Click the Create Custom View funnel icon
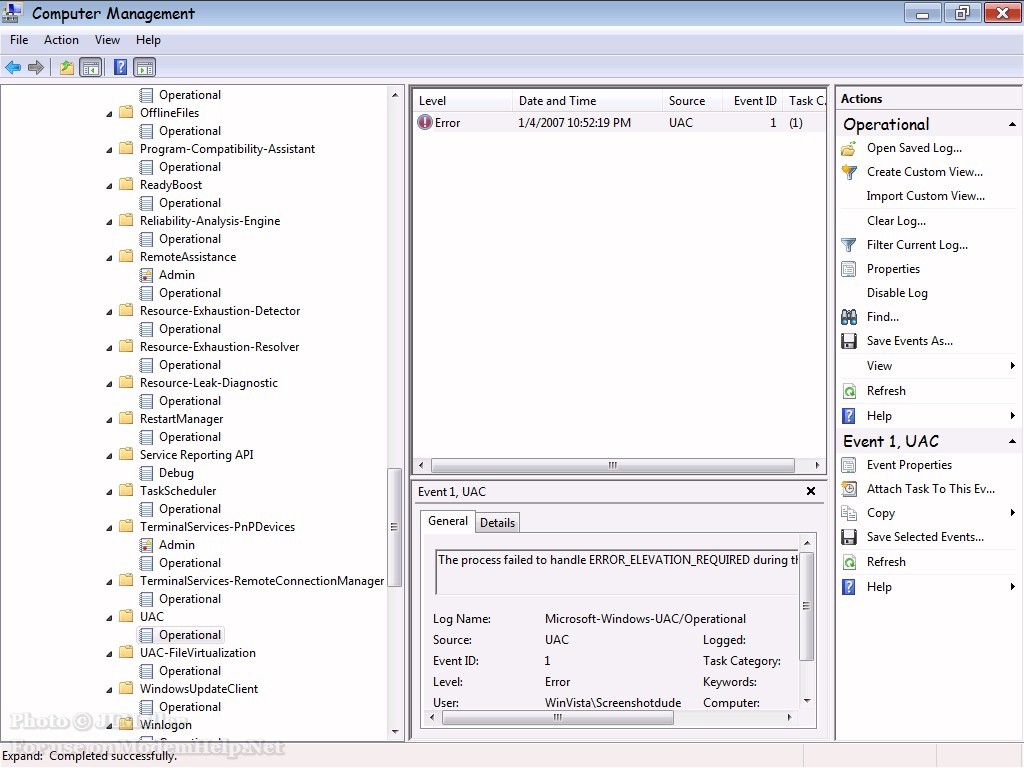1024x768 pixels. (849, 172)
